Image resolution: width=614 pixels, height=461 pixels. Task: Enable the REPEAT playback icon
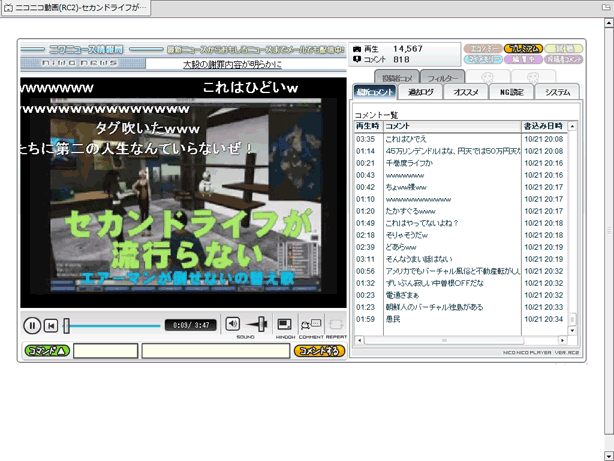(336, 324)
